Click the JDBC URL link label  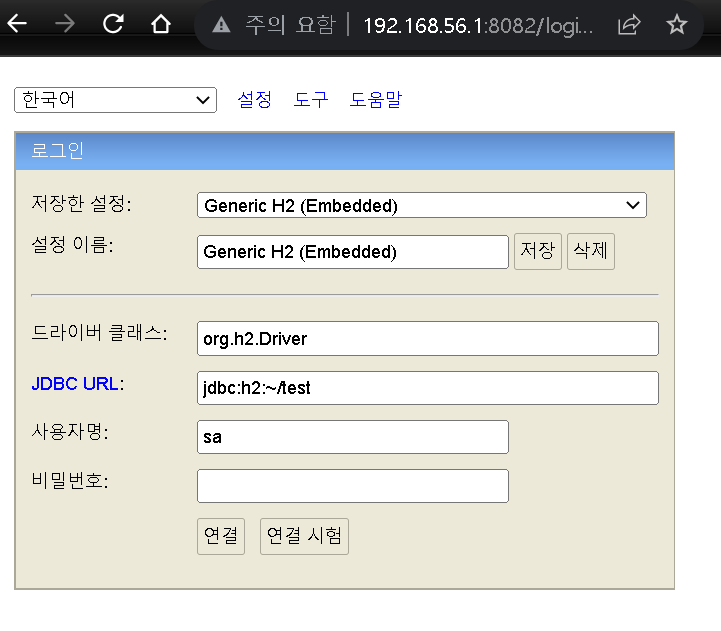pos(75,384)
